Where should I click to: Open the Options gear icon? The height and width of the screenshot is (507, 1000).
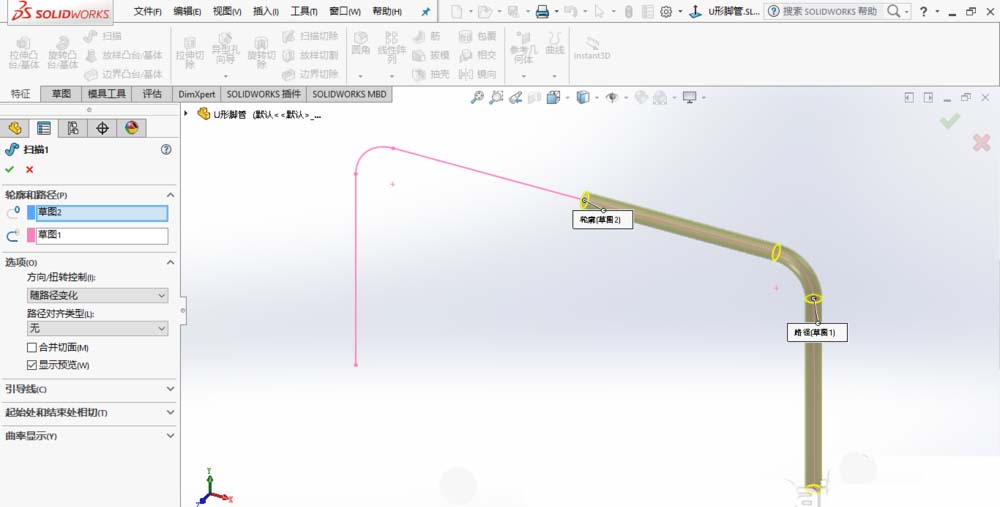pyautogui.click(x=666, y=11)
